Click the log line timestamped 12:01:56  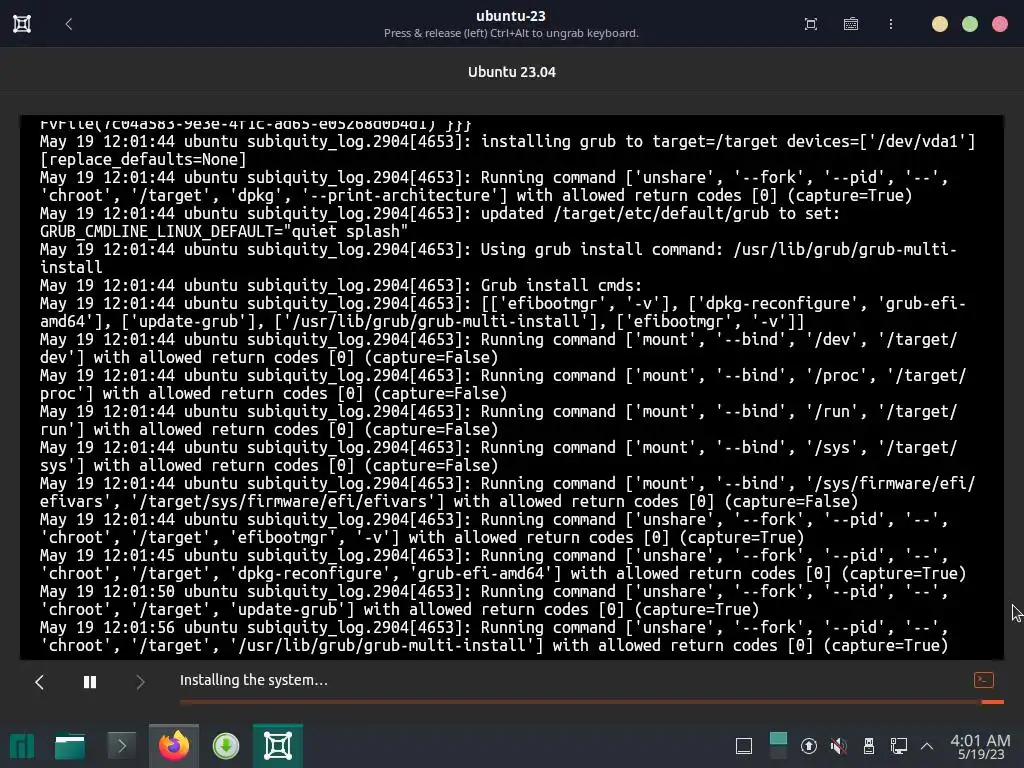[494, 636]
